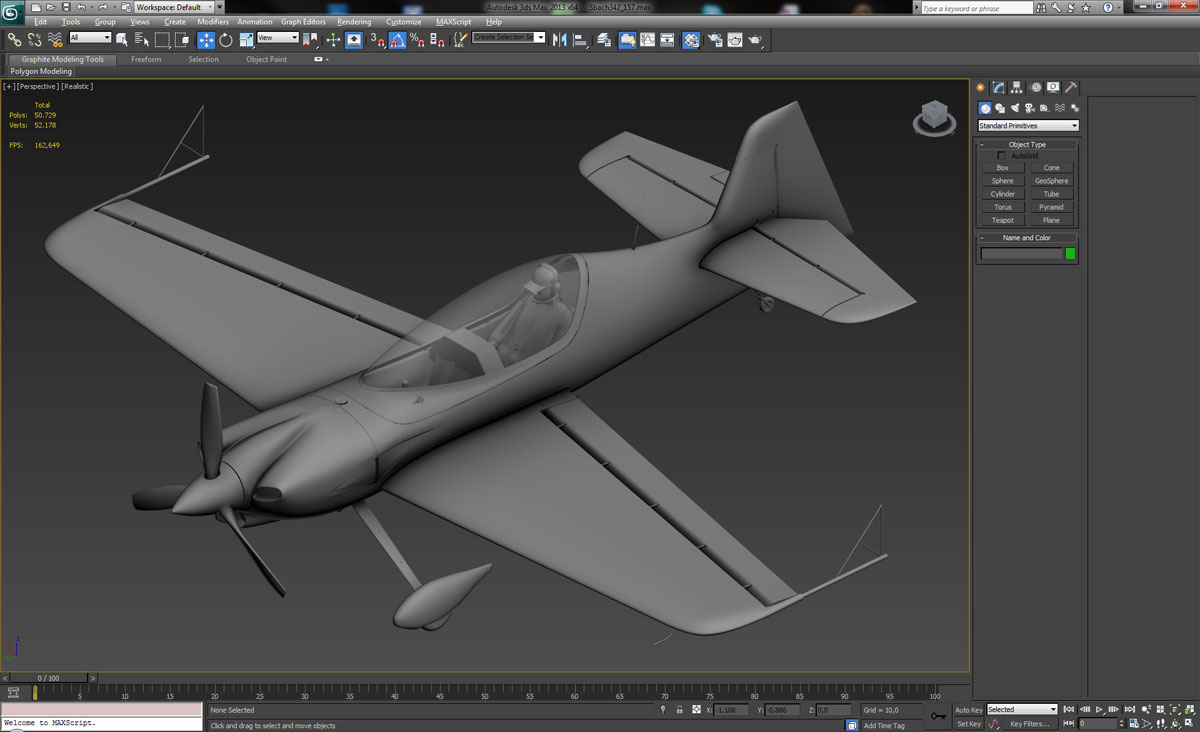
Task: Open the Material Editor icon
Action: click(691, 40)
